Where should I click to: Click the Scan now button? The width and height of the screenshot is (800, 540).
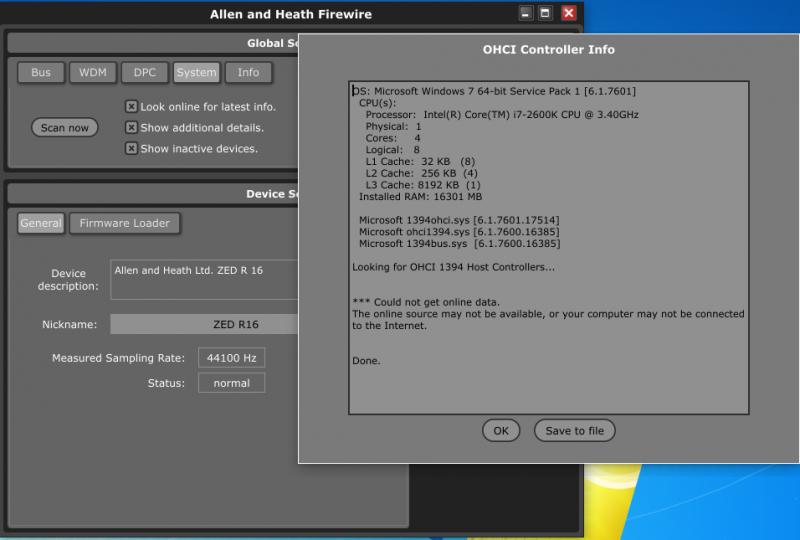click(65, 128)
